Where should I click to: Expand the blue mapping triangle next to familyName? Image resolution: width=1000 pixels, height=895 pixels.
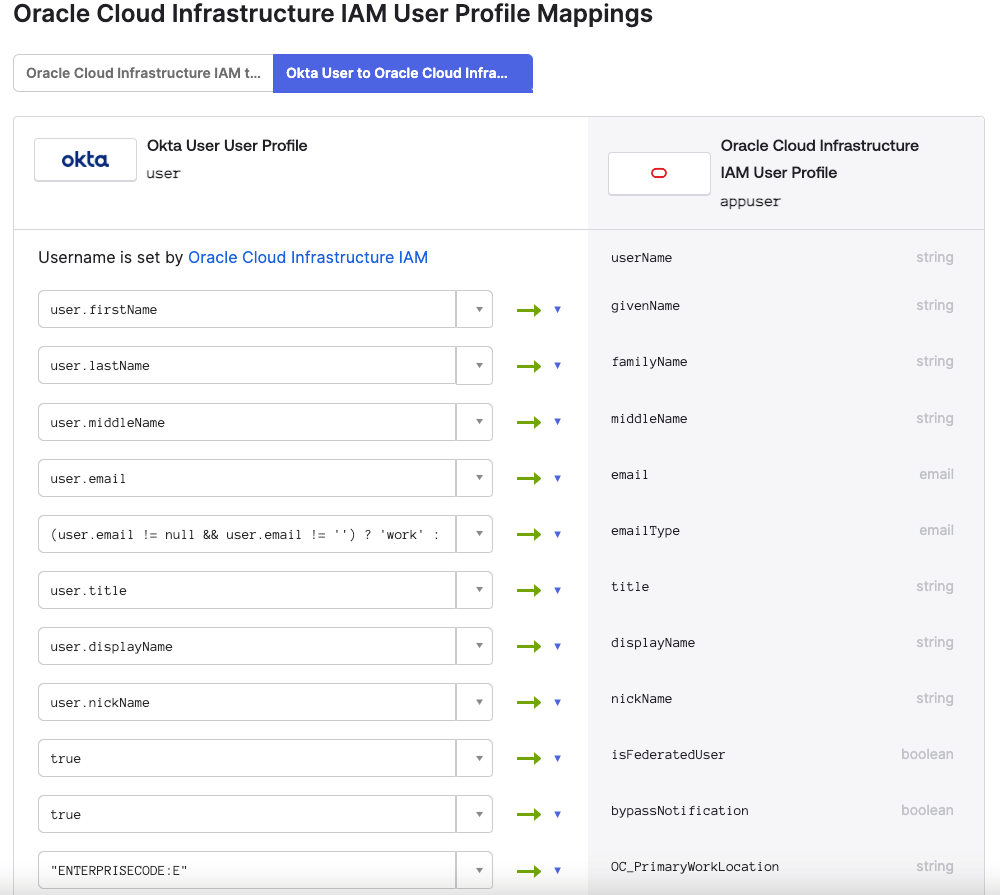point(558,365)
